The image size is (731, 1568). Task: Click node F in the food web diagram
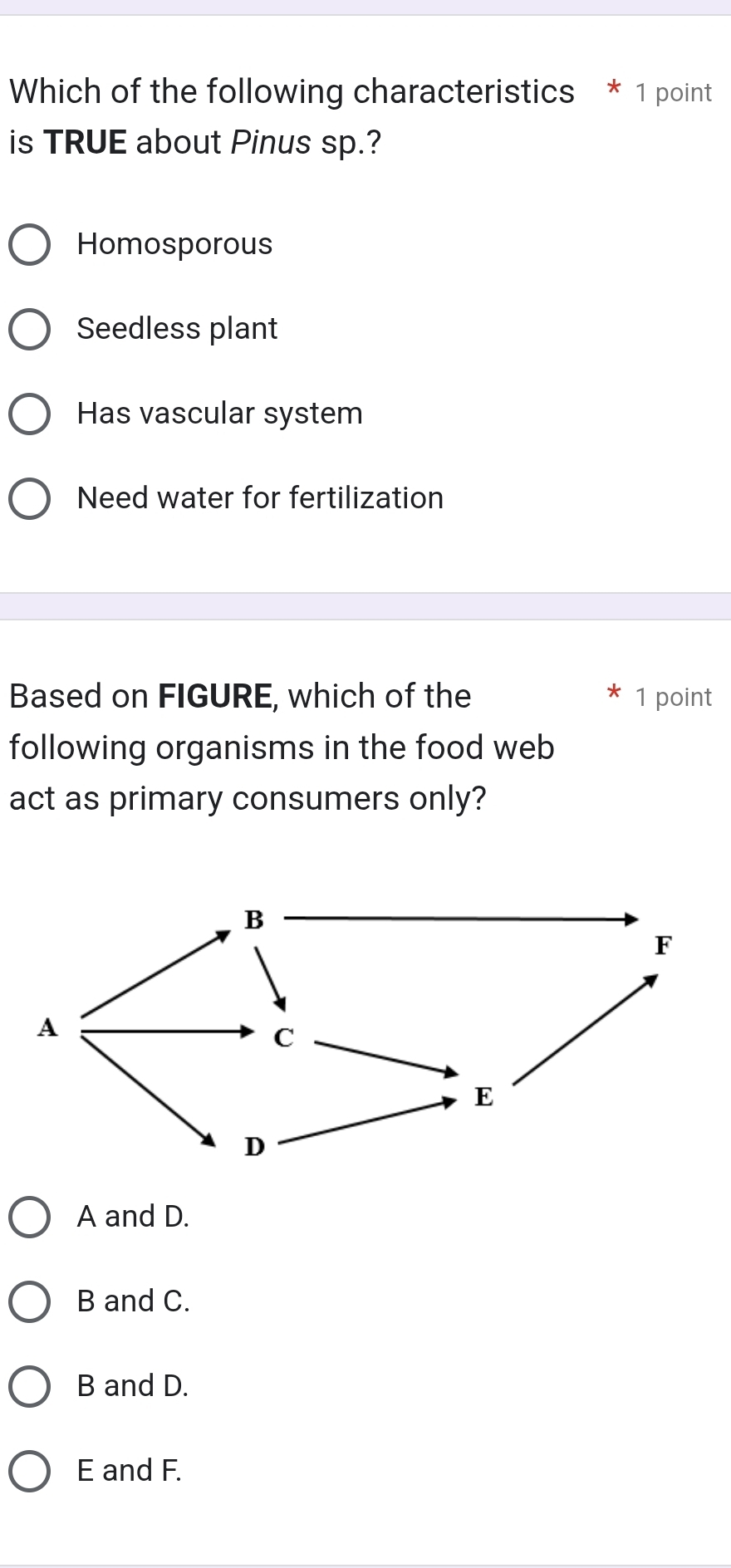662,945
